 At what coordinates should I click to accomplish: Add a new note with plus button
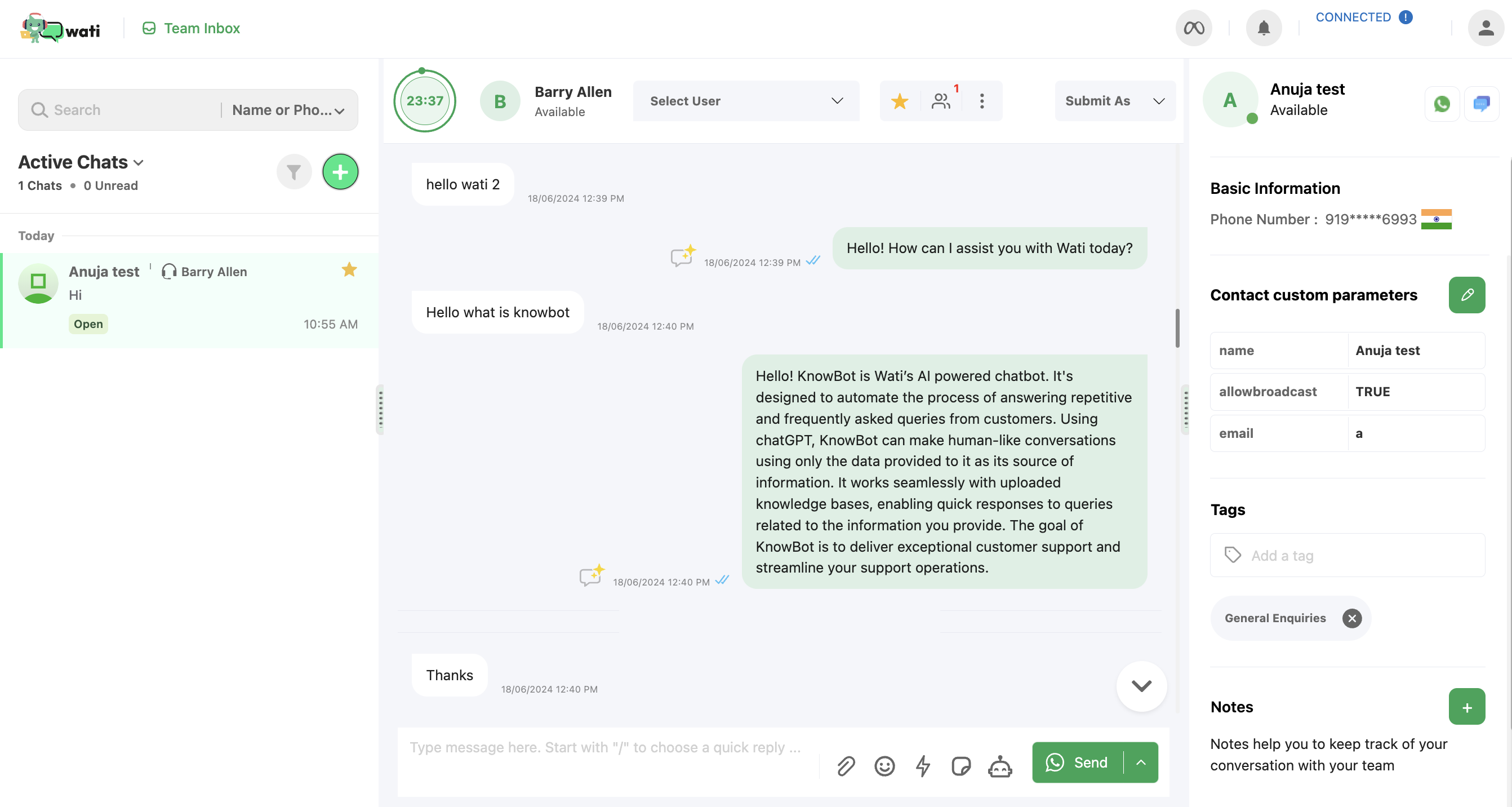[x=1466, y=707]
